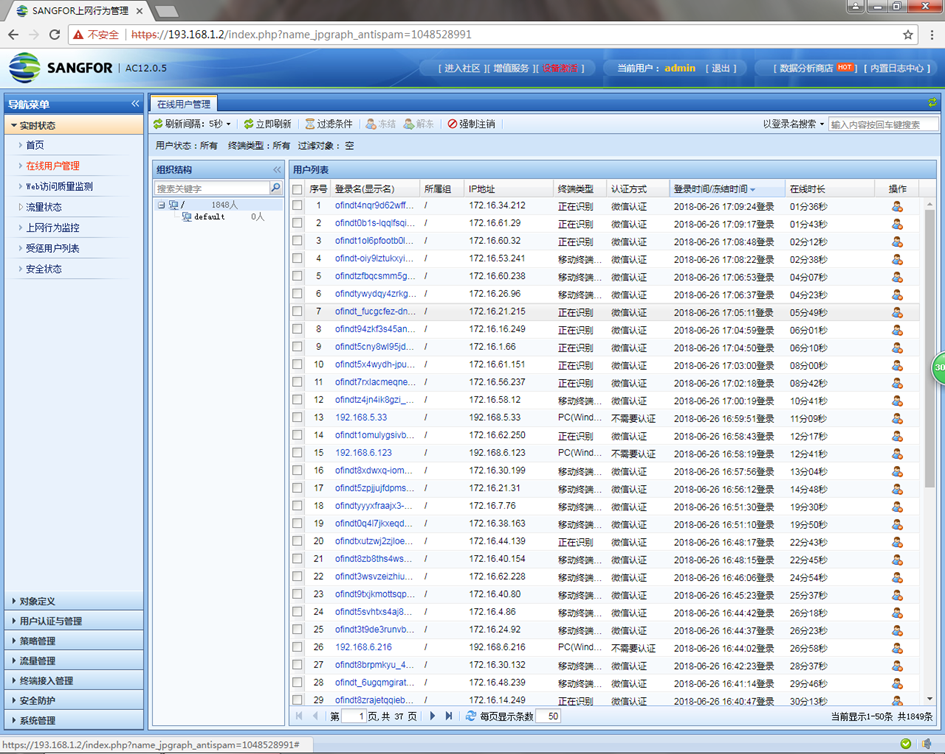Open the 内置日志中心 link

(897, 68)
